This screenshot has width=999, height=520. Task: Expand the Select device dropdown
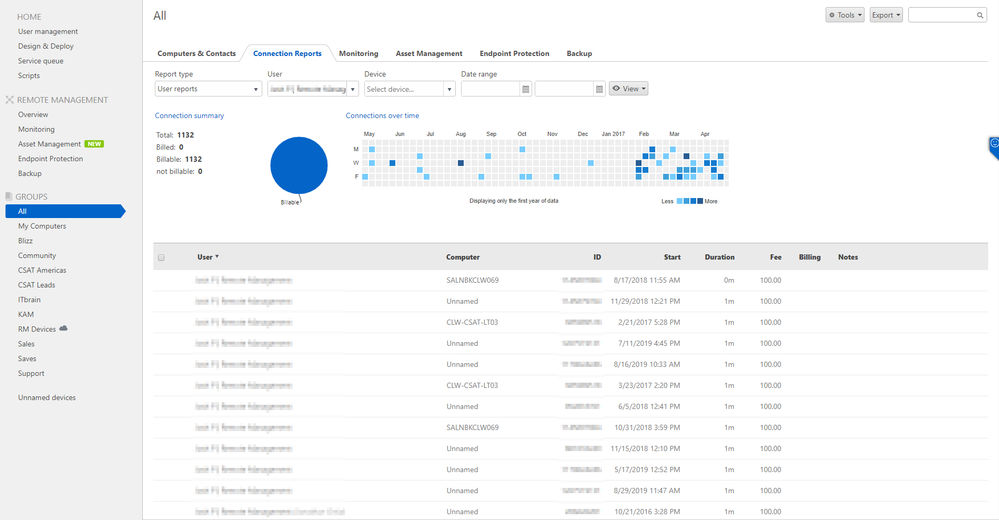tap(409, 89)
